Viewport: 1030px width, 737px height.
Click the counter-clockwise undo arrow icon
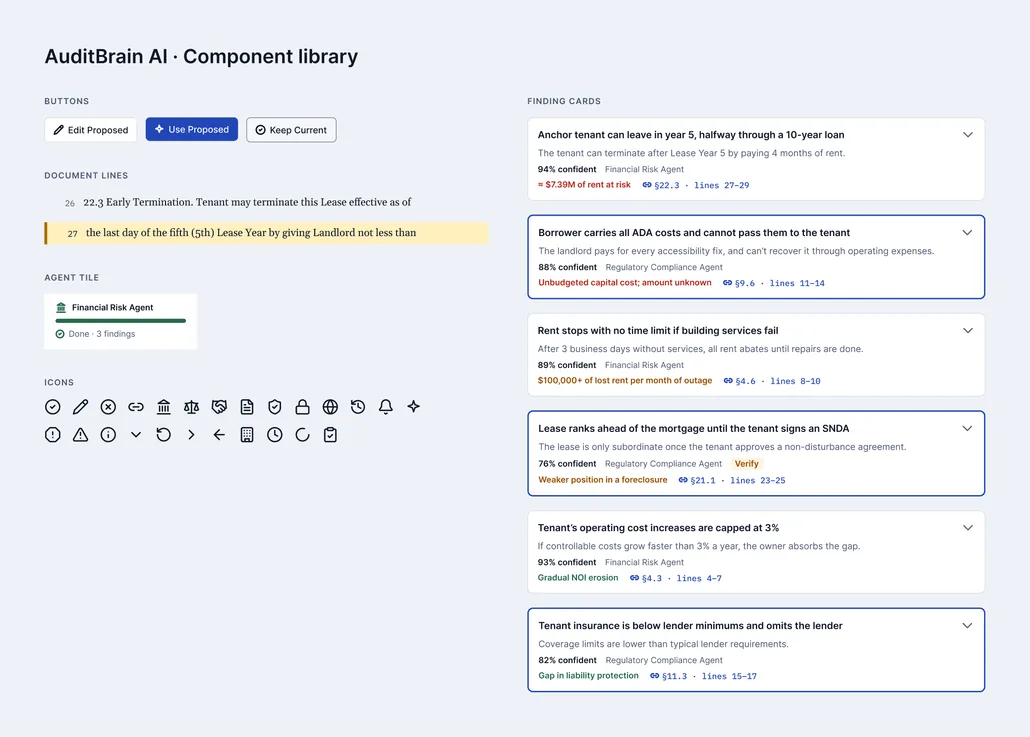click(x=164, y=434)
